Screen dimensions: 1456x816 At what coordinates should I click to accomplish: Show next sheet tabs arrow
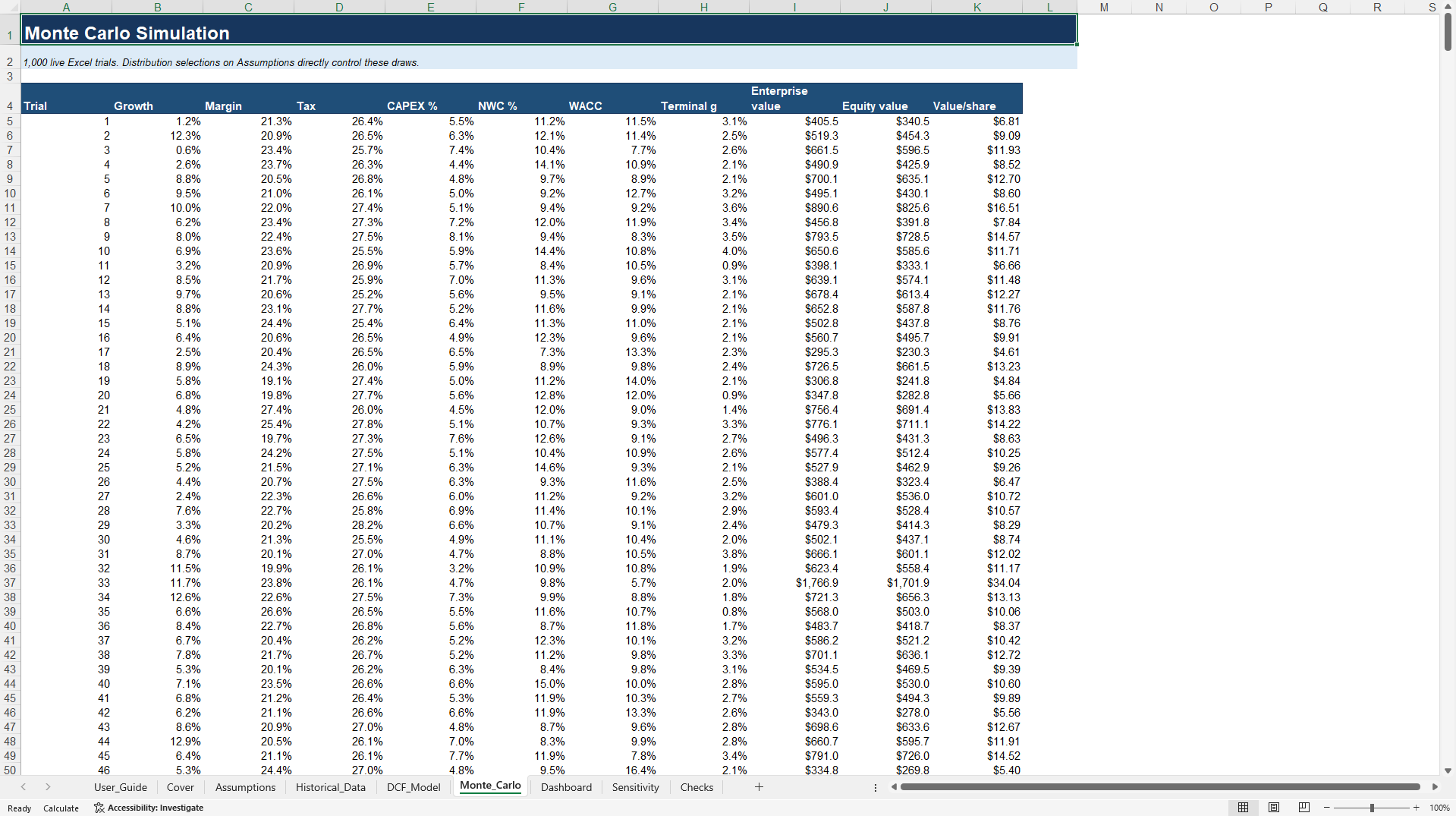48,787
